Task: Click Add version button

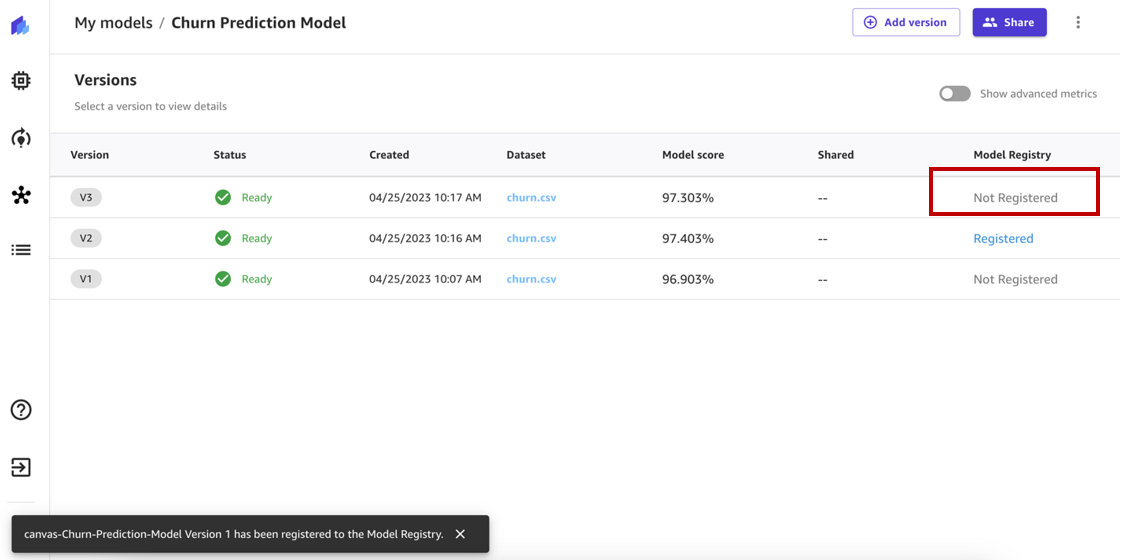Action: (906, 22)
